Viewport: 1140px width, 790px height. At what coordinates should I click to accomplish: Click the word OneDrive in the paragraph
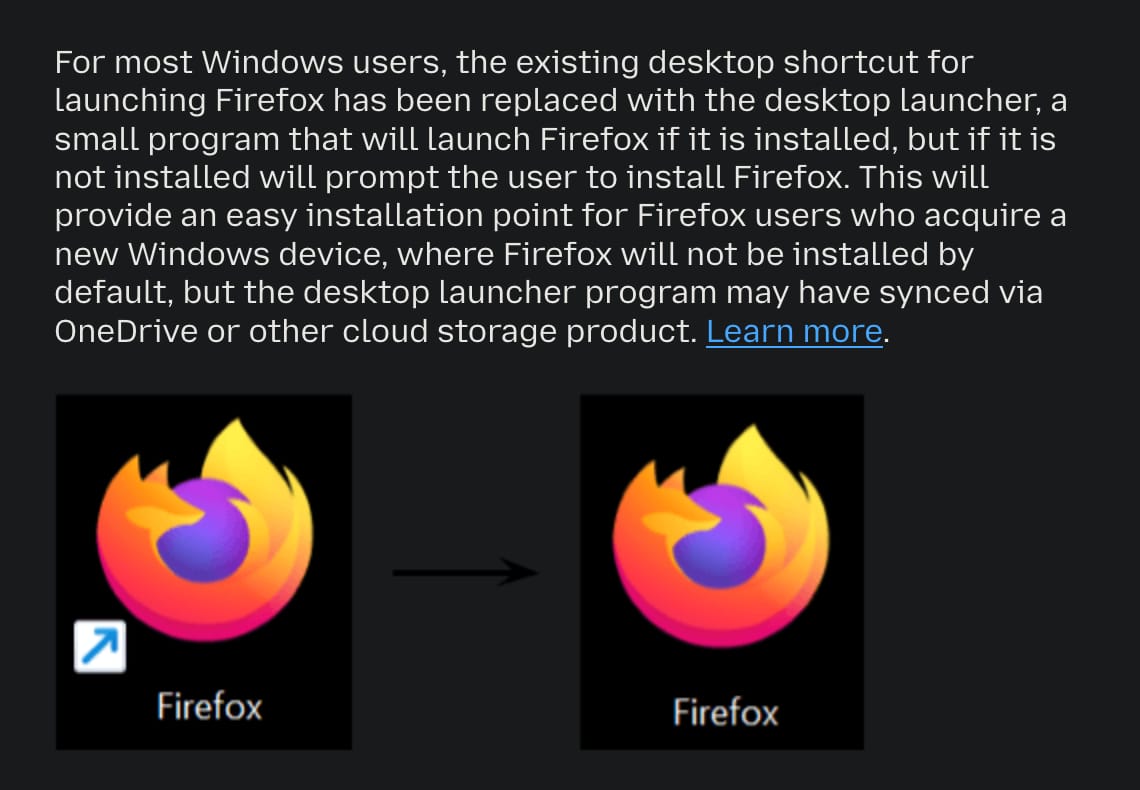[127, 331]
